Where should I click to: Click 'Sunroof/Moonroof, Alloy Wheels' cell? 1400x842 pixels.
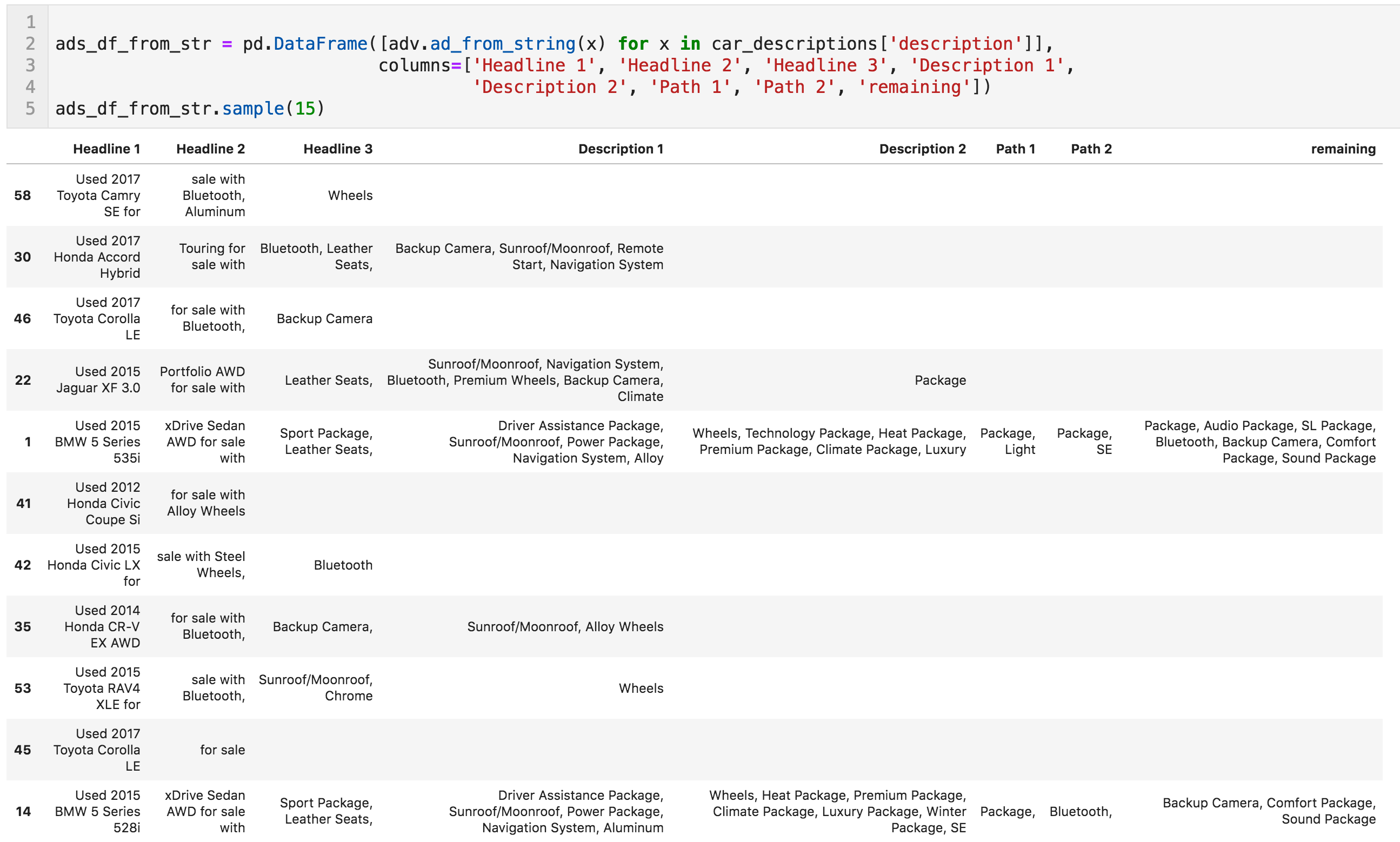click(565, 626)
